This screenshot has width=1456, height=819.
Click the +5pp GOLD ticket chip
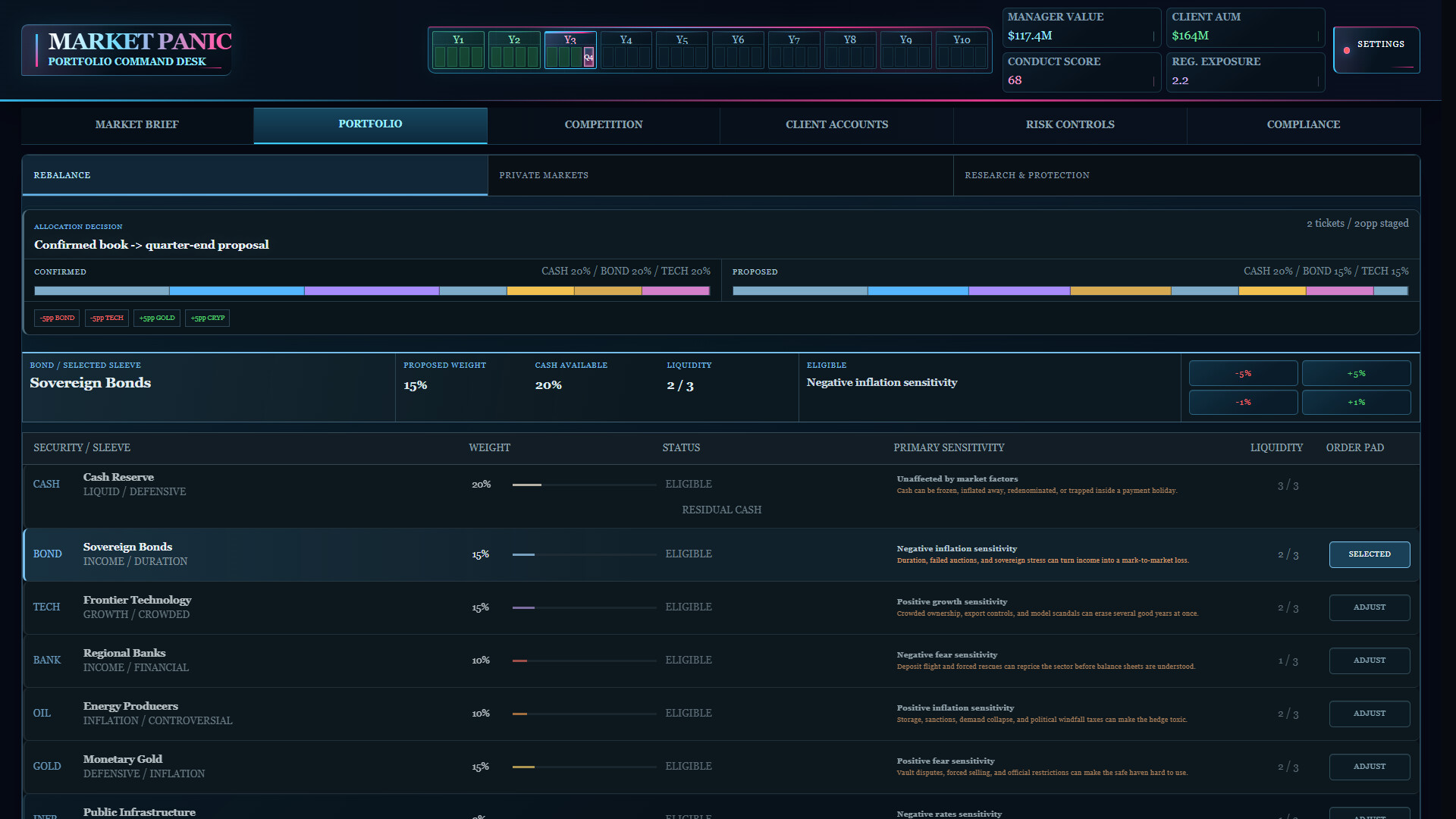click(157, 318)
